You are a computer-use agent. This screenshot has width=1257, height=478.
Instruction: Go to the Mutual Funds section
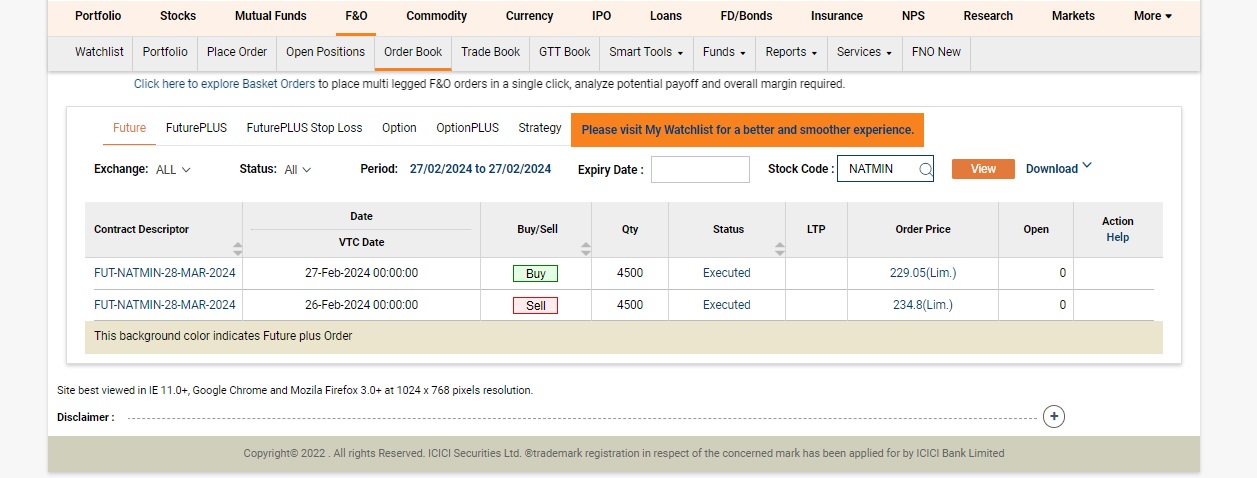click(270, 16)
